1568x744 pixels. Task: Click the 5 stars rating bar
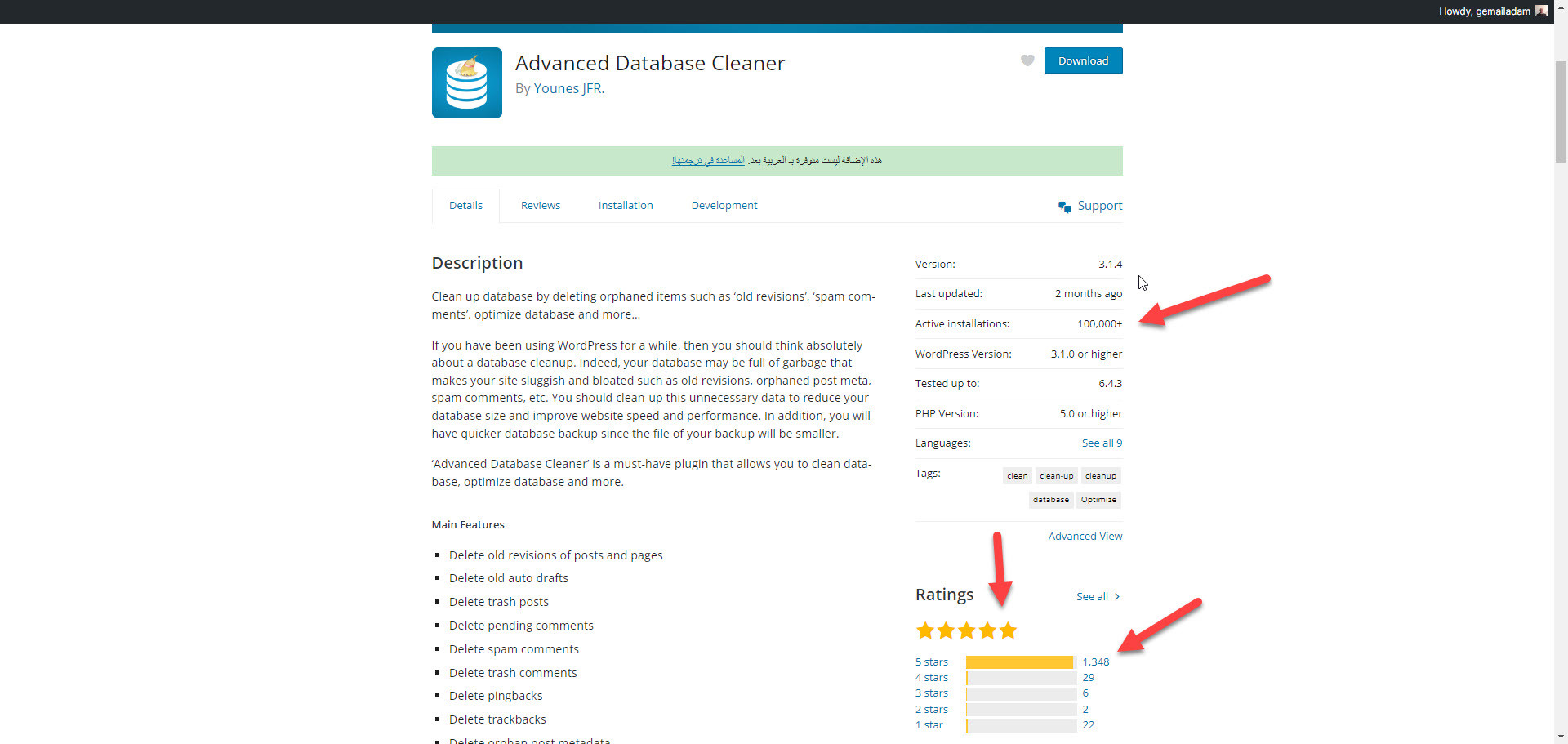[x=1021, y=662]
